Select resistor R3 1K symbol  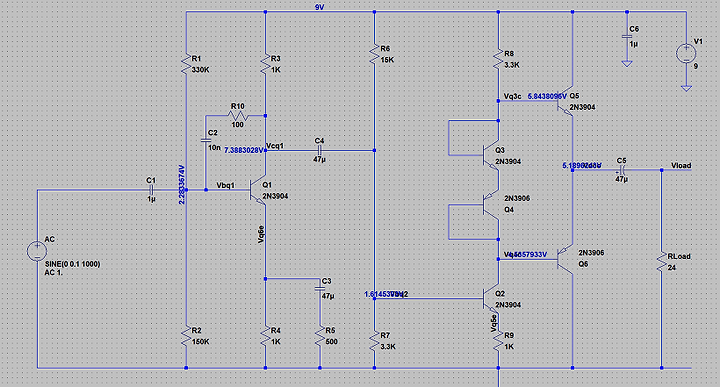pos(265,64)
